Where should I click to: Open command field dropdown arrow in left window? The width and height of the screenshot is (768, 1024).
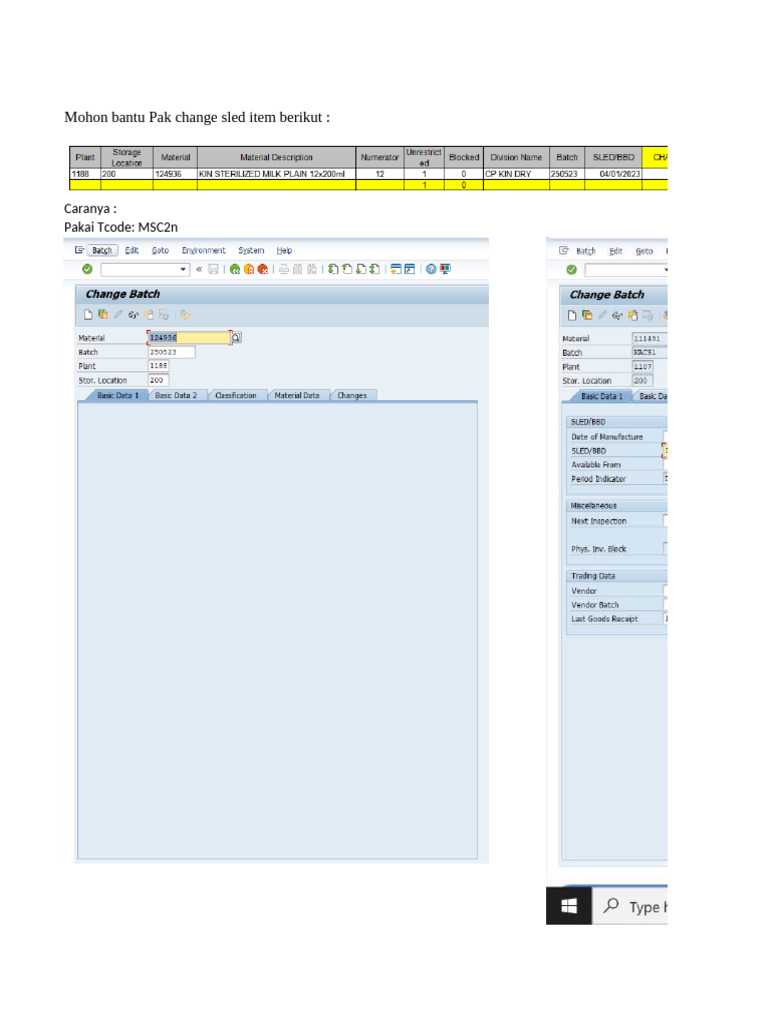(183, 269)
